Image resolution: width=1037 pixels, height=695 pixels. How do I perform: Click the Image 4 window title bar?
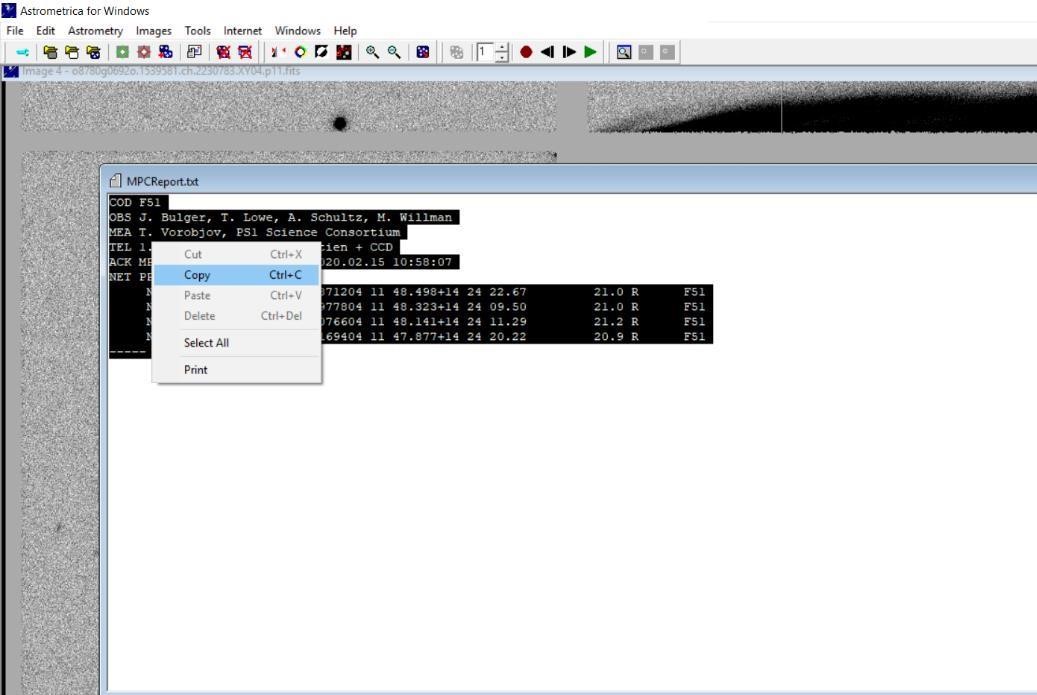[518, 71]
